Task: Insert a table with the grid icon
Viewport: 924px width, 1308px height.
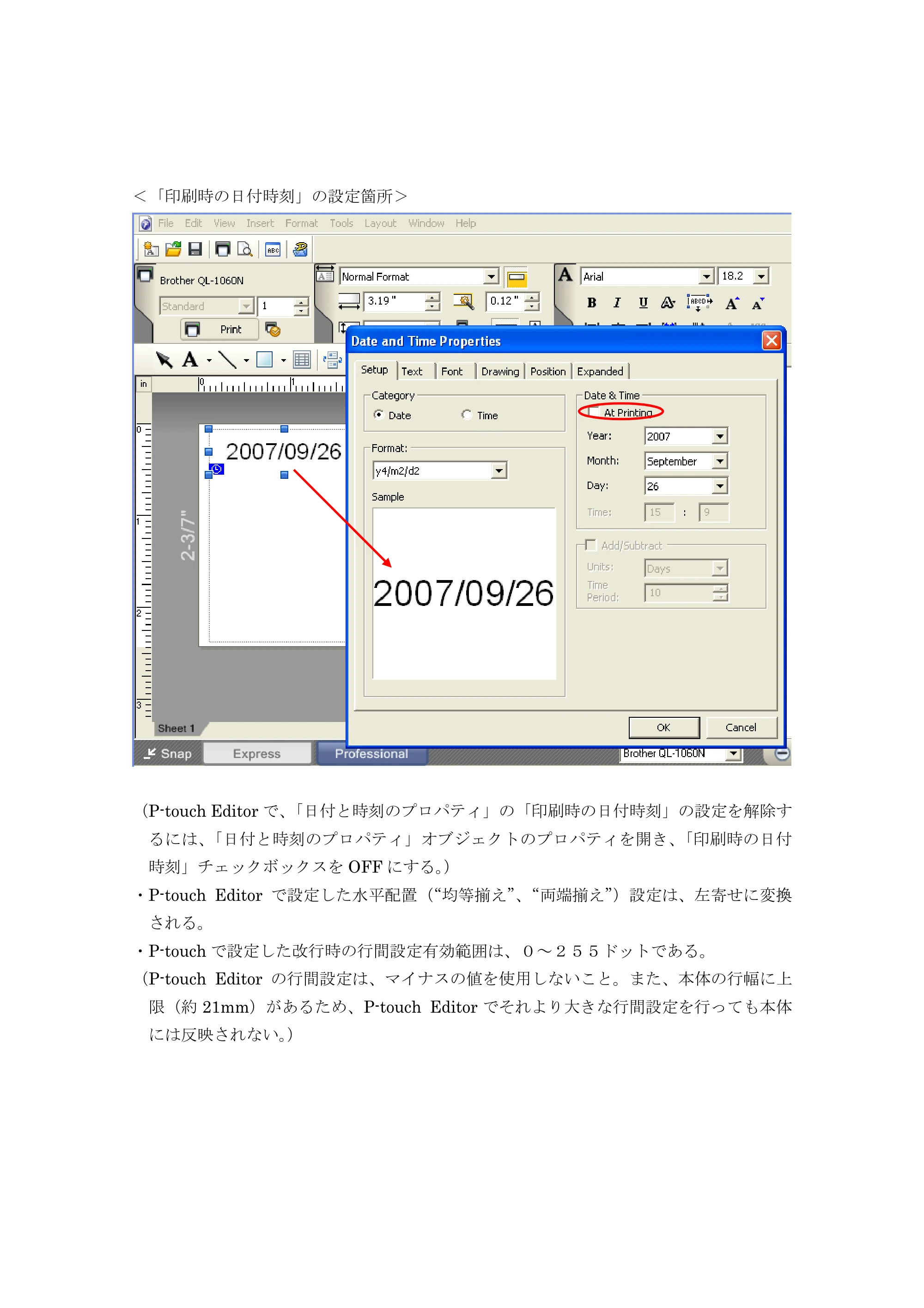Action: (302, 360)
